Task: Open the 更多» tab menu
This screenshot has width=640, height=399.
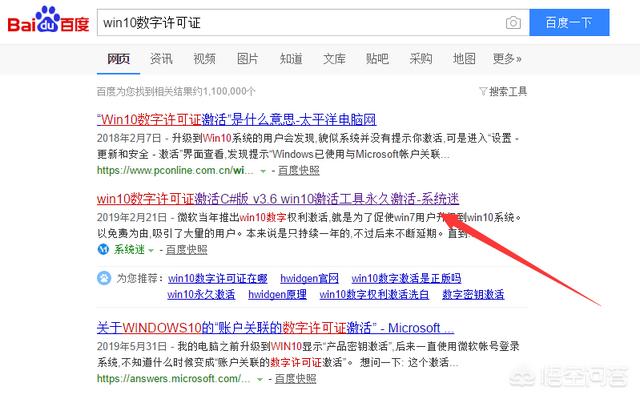Action: click(507, 59)
